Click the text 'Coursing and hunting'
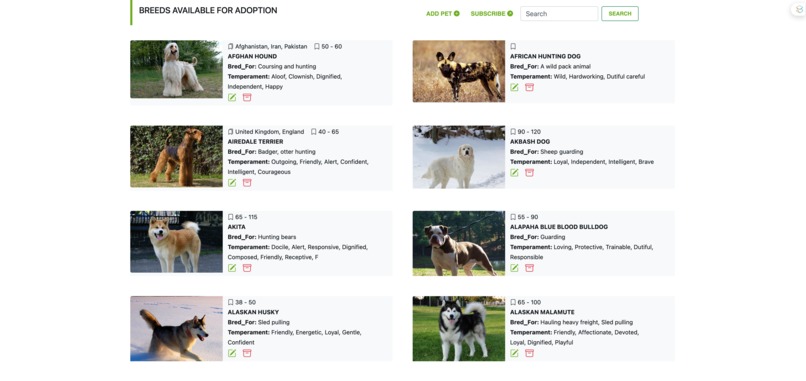This screenshot has width=806, height=381. point(287,66)
